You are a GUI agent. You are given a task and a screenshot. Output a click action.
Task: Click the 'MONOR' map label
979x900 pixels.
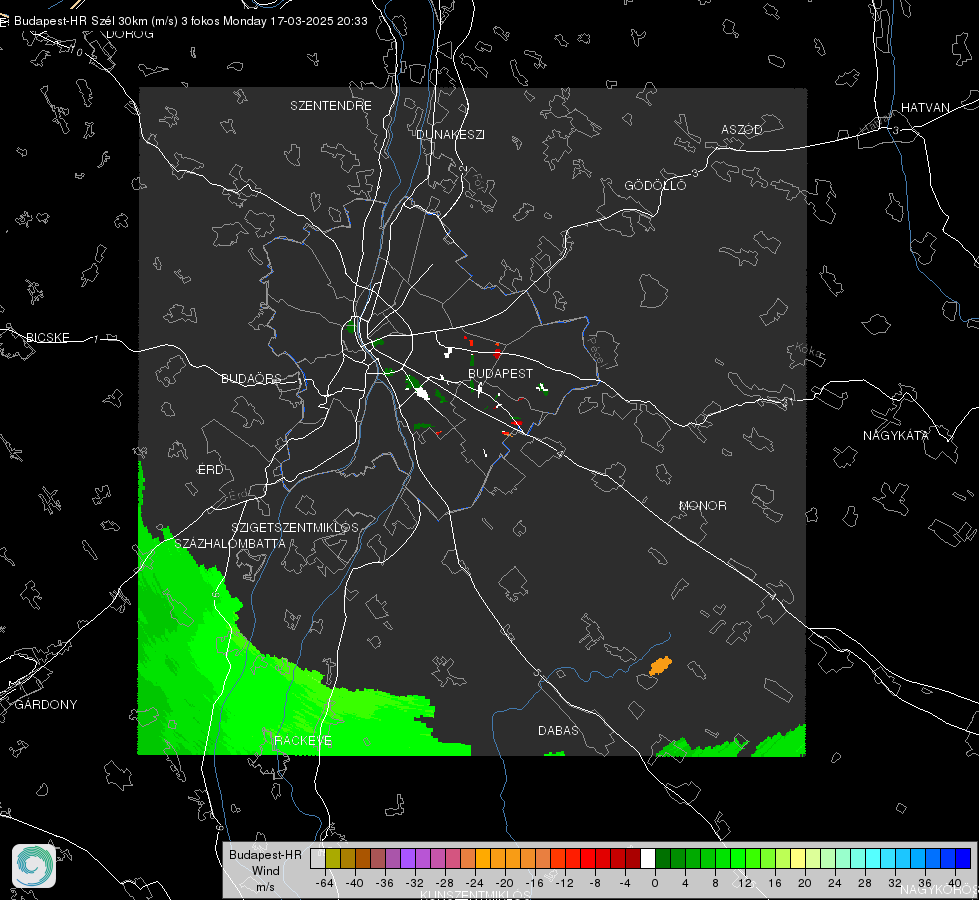click(703, 505)
